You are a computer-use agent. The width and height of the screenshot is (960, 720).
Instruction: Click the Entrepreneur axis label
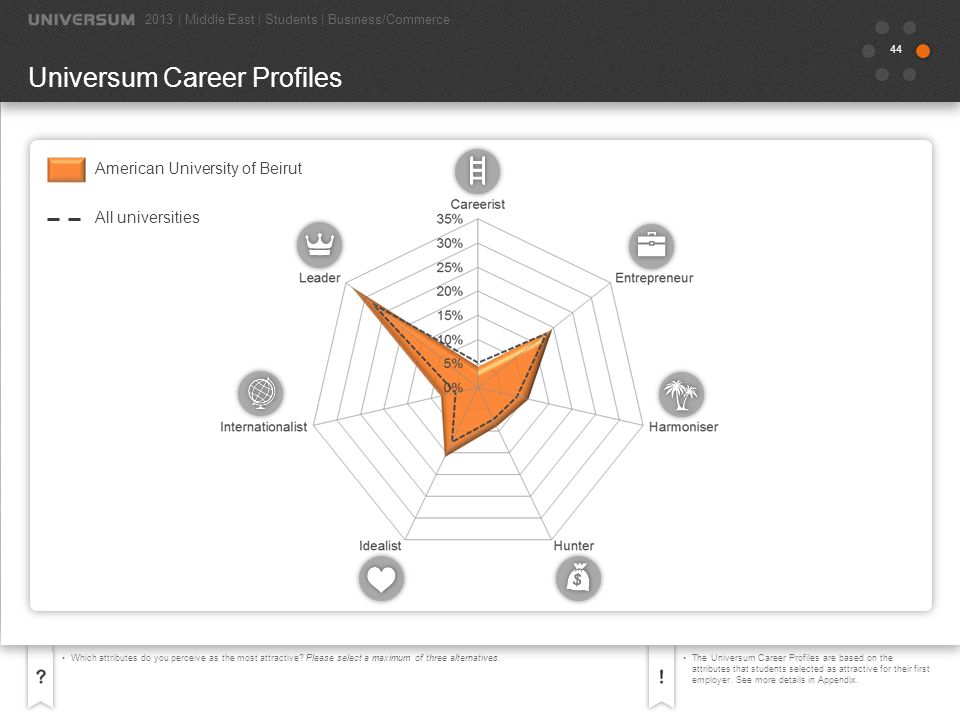tap(654, 278)
